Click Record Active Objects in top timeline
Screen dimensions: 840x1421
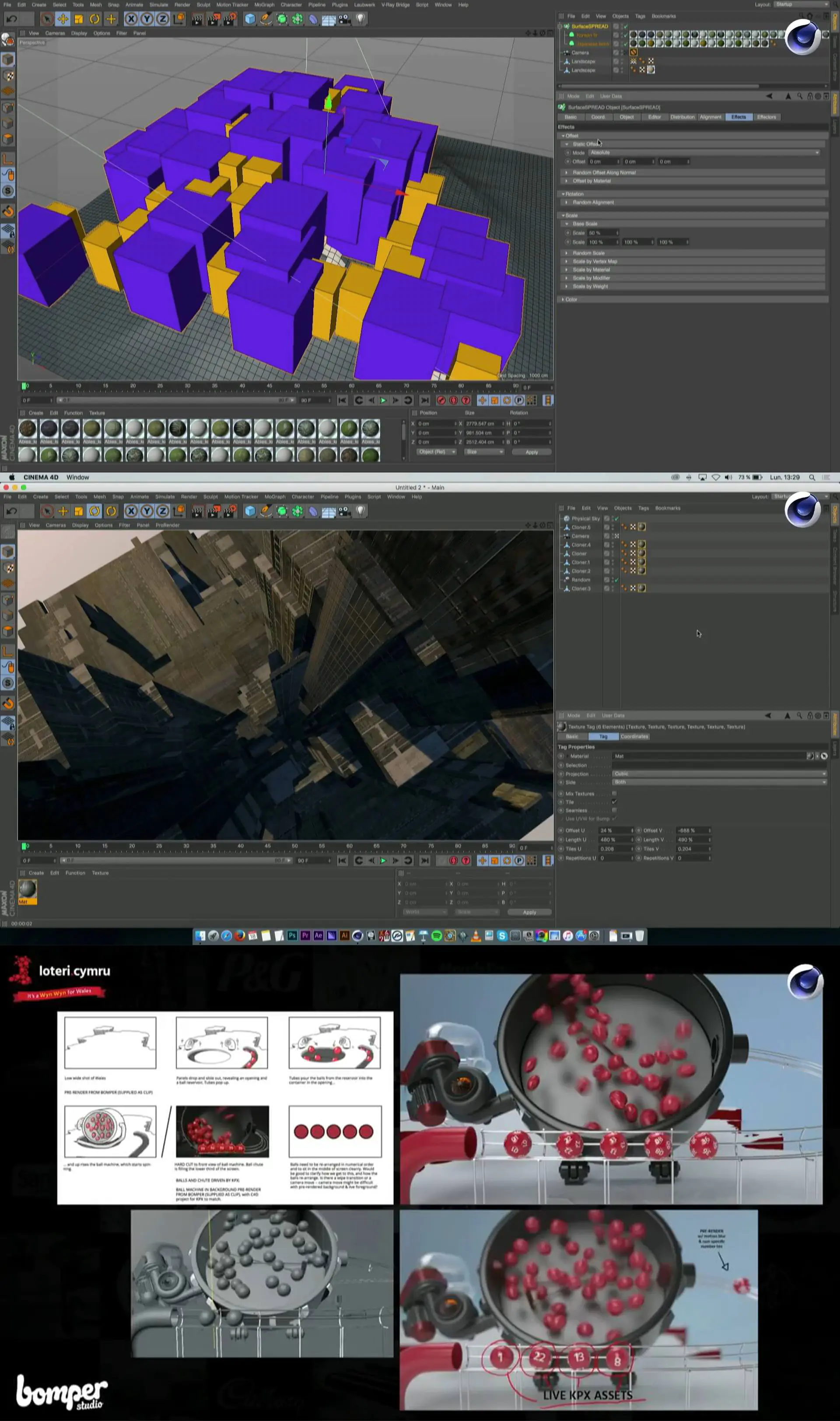tap(441, 400)
